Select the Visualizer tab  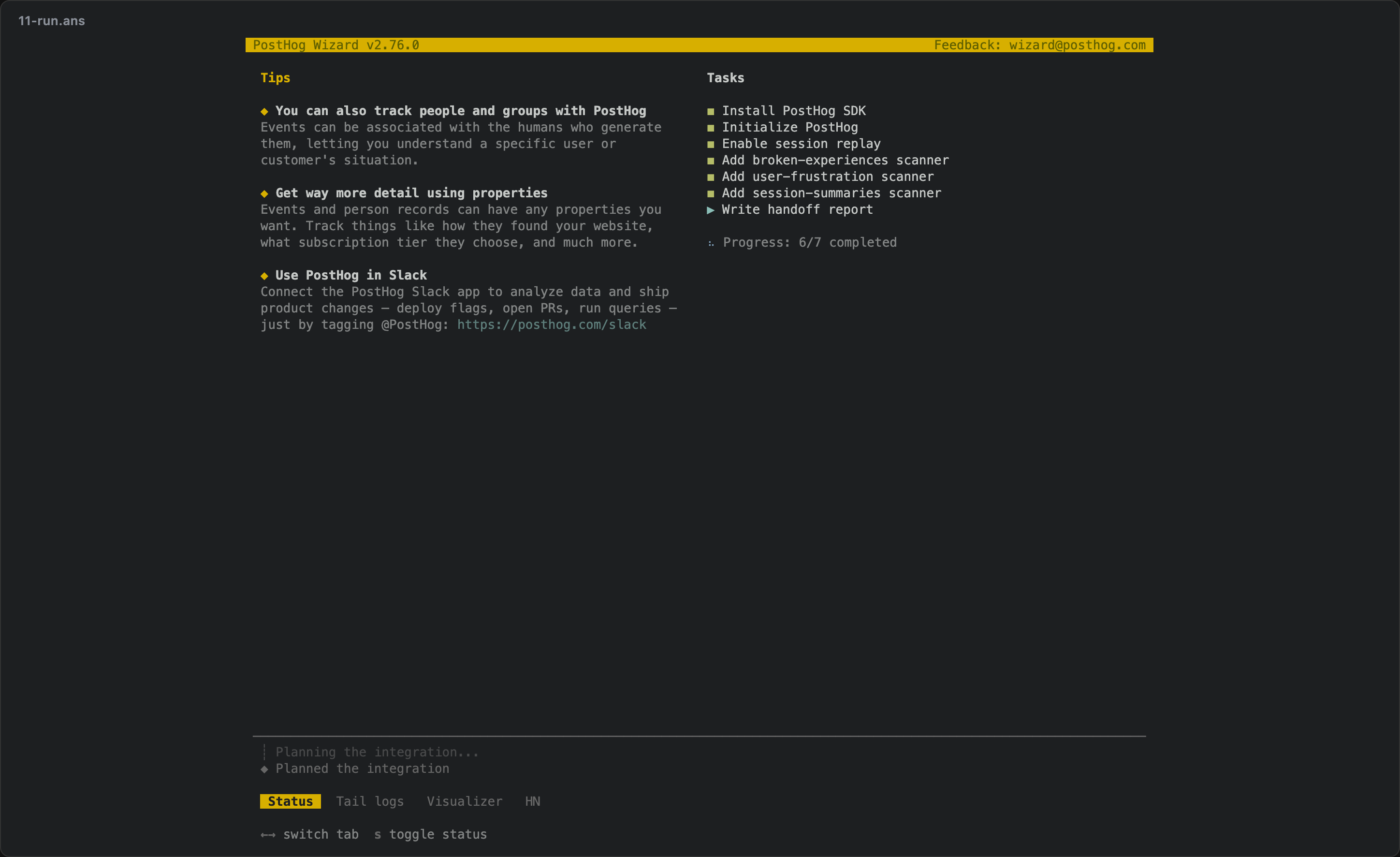[x=465, y=801]
